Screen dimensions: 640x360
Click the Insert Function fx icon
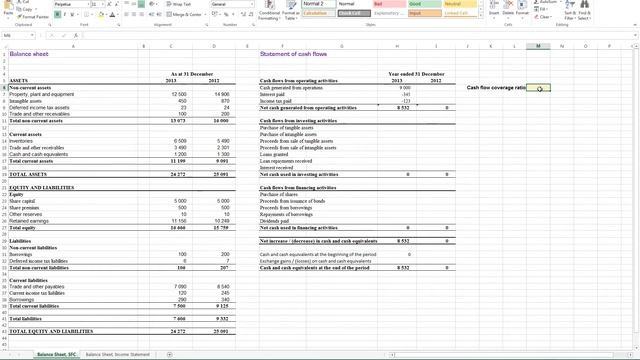tap(76, 36)
